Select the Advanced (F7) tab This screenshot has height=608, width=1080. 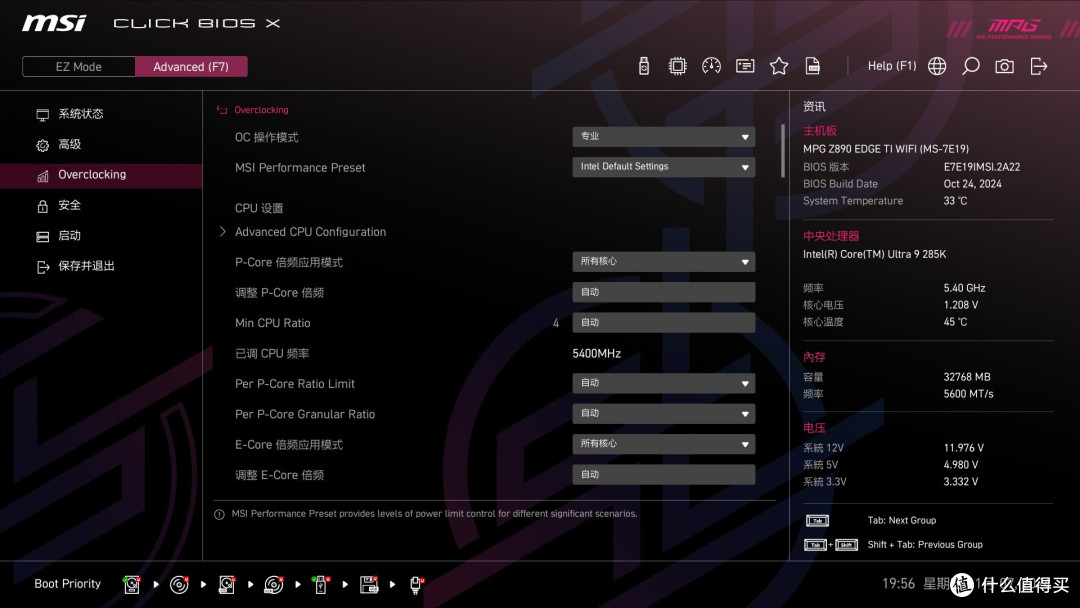click(191, 67)
